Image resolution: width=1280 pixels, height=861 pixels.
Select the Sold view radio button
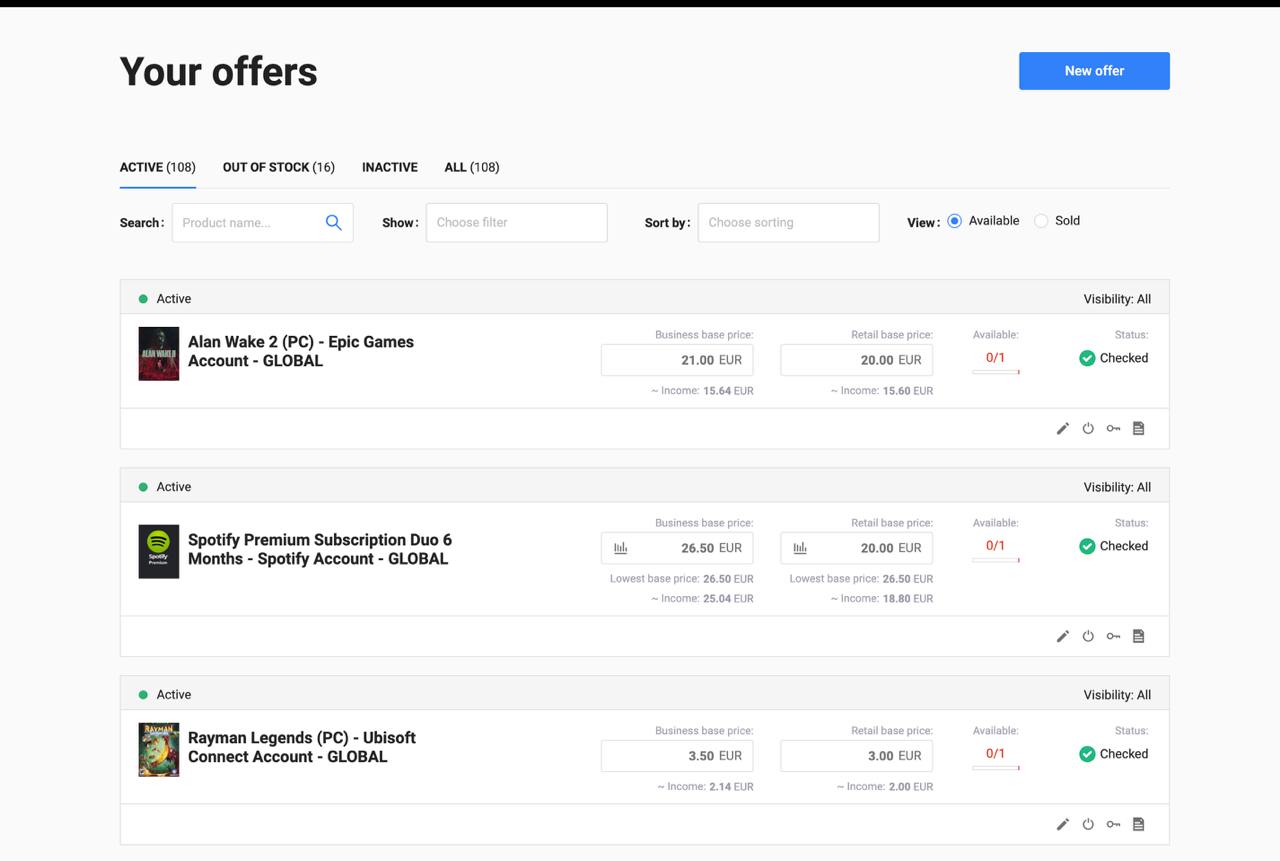pos(1041,221)
